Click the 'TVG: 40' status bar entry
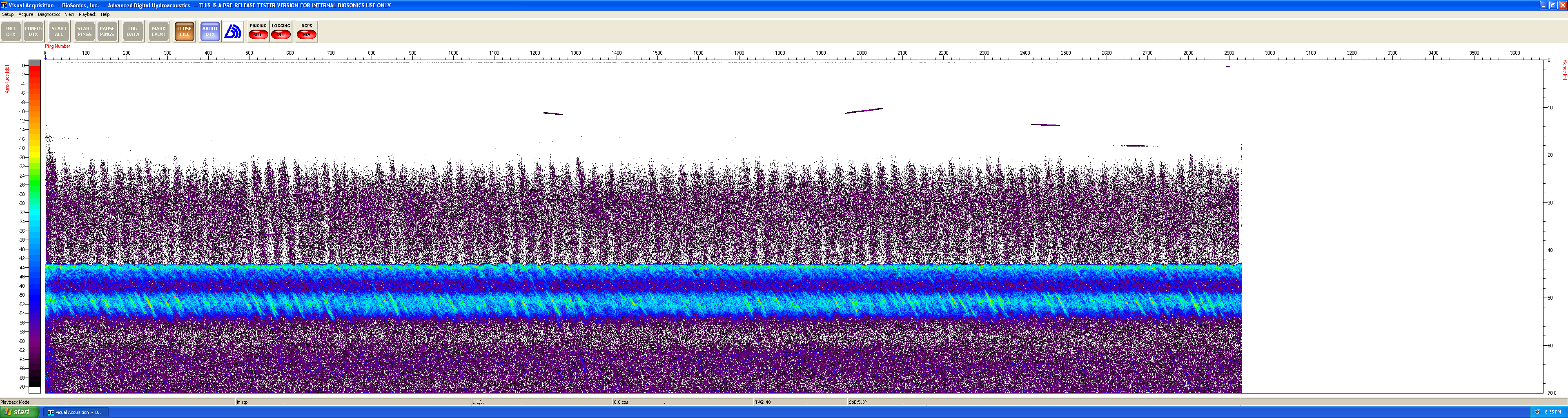Screen dimensions: 1568x418 (763, 402)
